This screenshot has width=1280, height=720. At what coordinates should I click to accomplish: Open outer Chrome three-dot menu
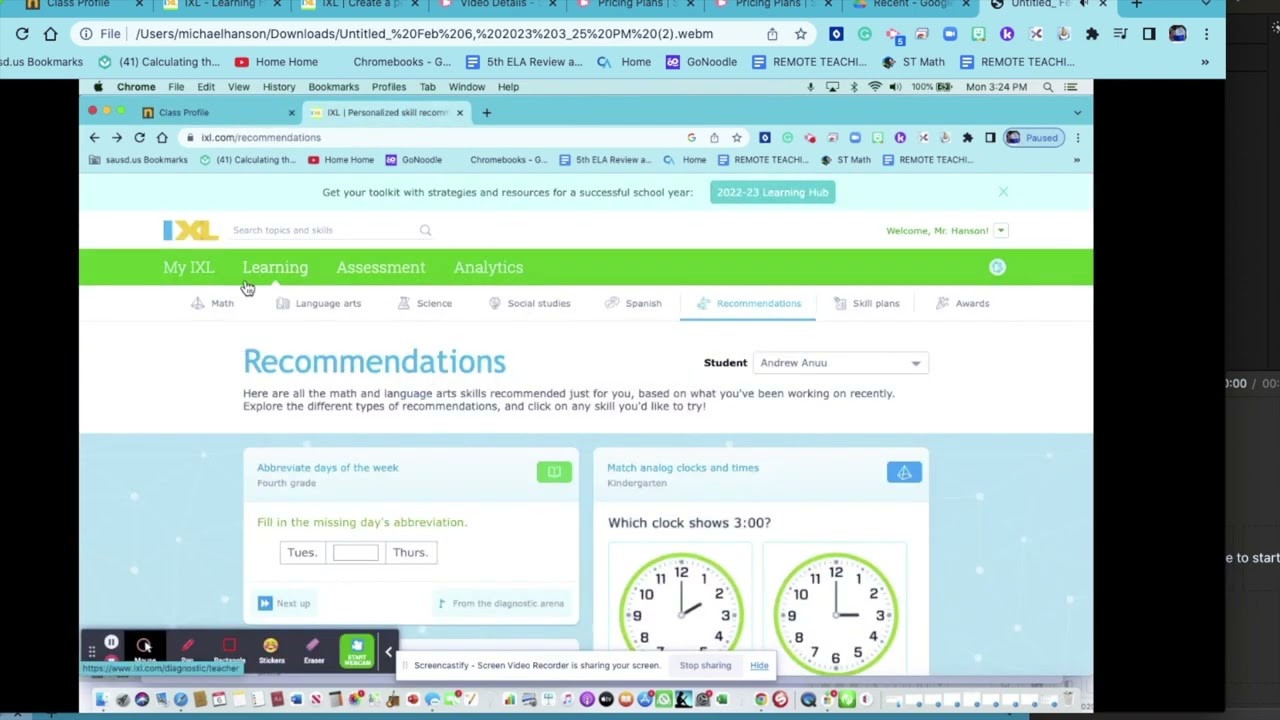click(x=1207, y=34)
